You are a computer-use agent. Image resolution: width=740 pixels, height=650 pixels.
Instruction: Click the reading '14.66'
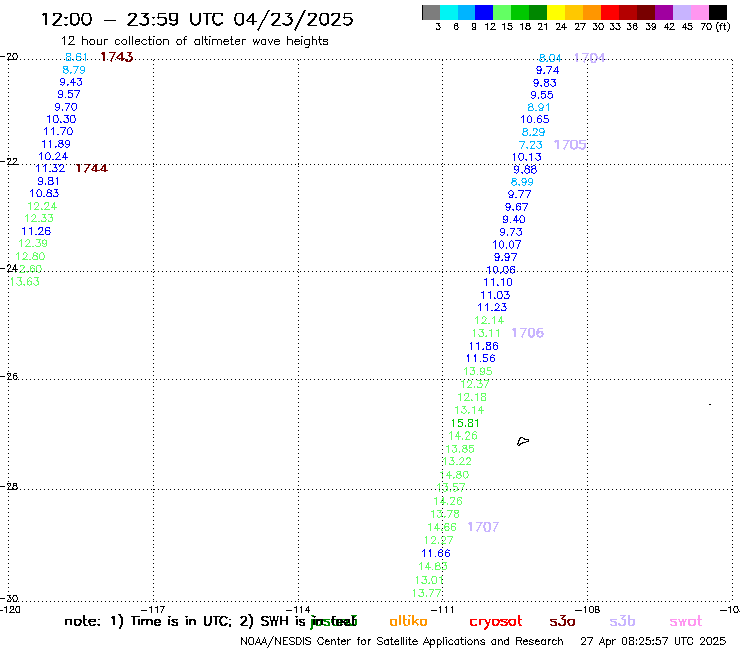point(442,527)
